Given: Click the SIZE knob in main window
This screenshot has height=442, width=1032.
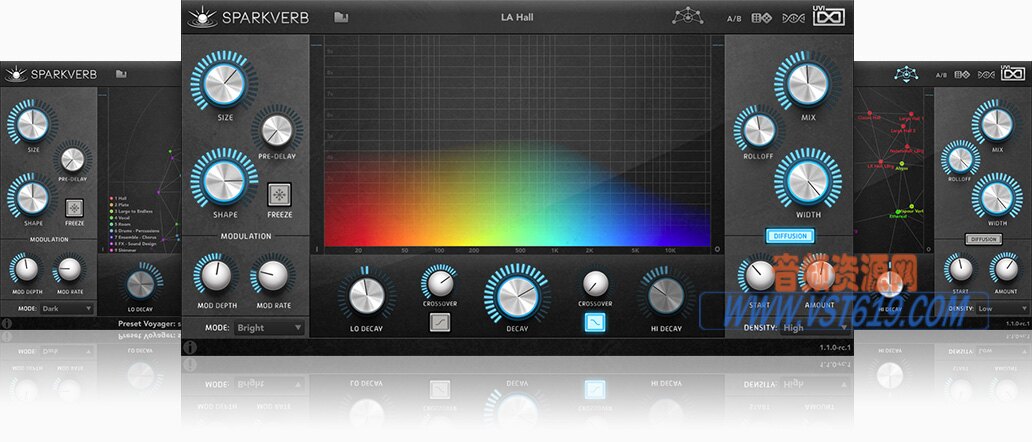Looking at the screenshot, I should (x=224, y=82).
